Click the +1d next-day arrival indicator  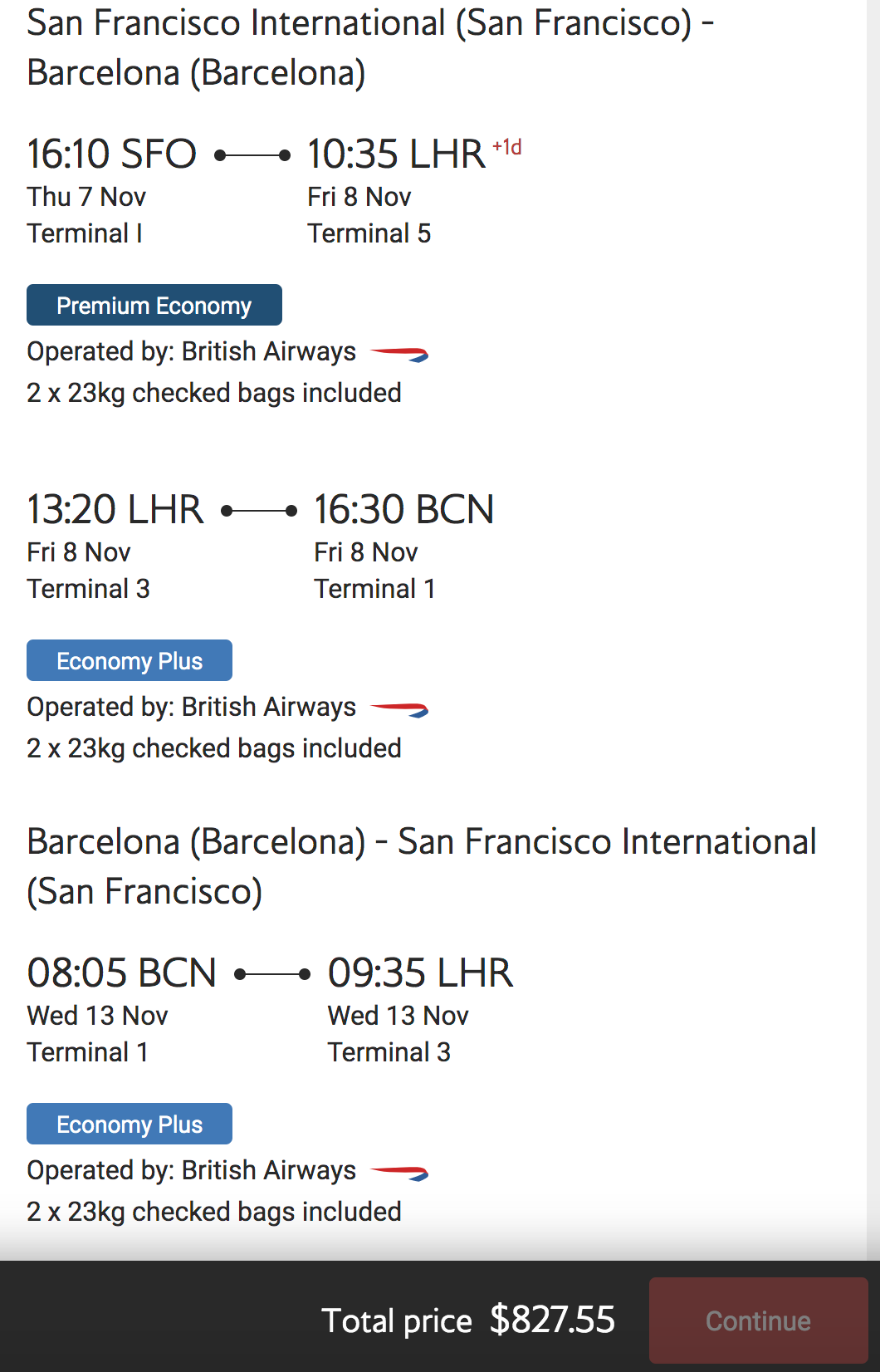(x=506, y=147)
